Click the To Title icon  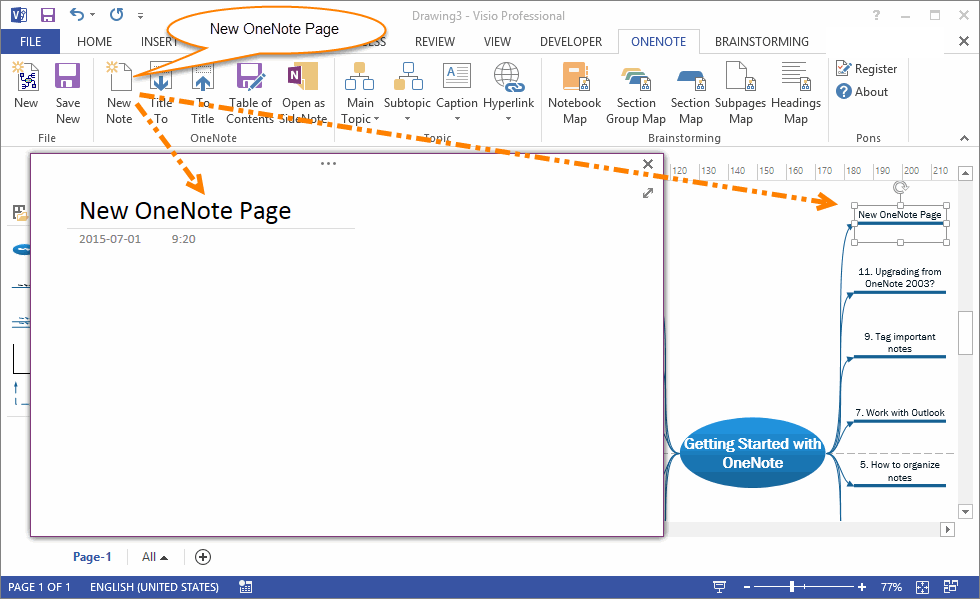[x=202, y=76]
